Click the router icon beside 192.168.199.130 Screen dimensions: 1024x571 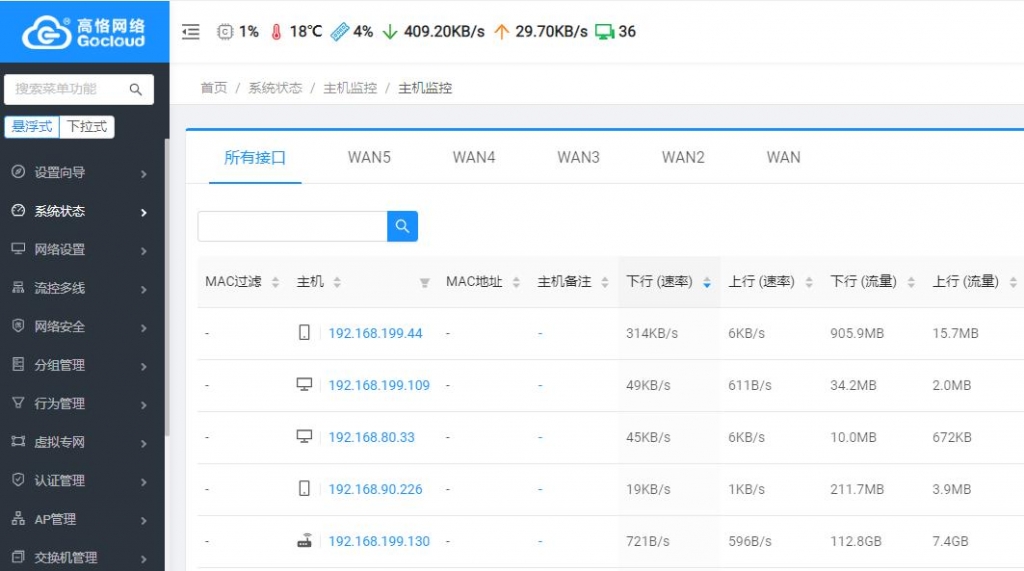point(304,541)
